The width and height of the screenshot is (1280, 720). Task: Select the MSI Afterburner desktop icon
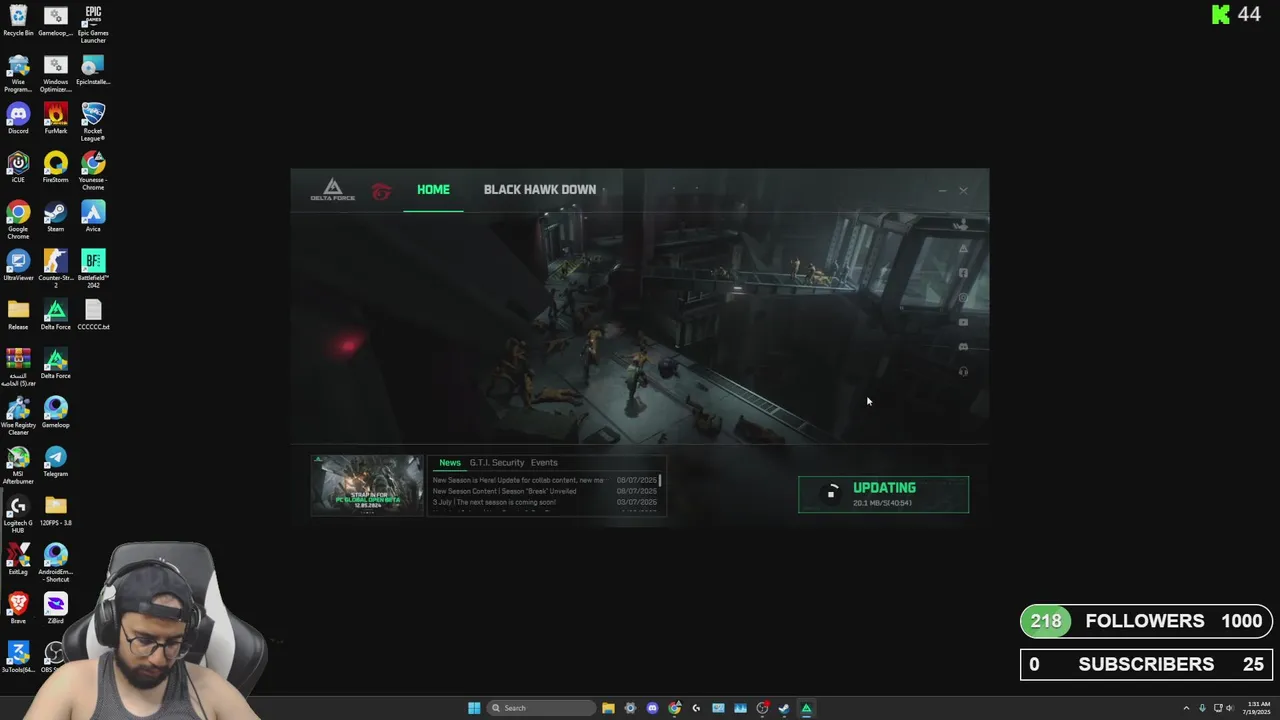click(18, 465)
